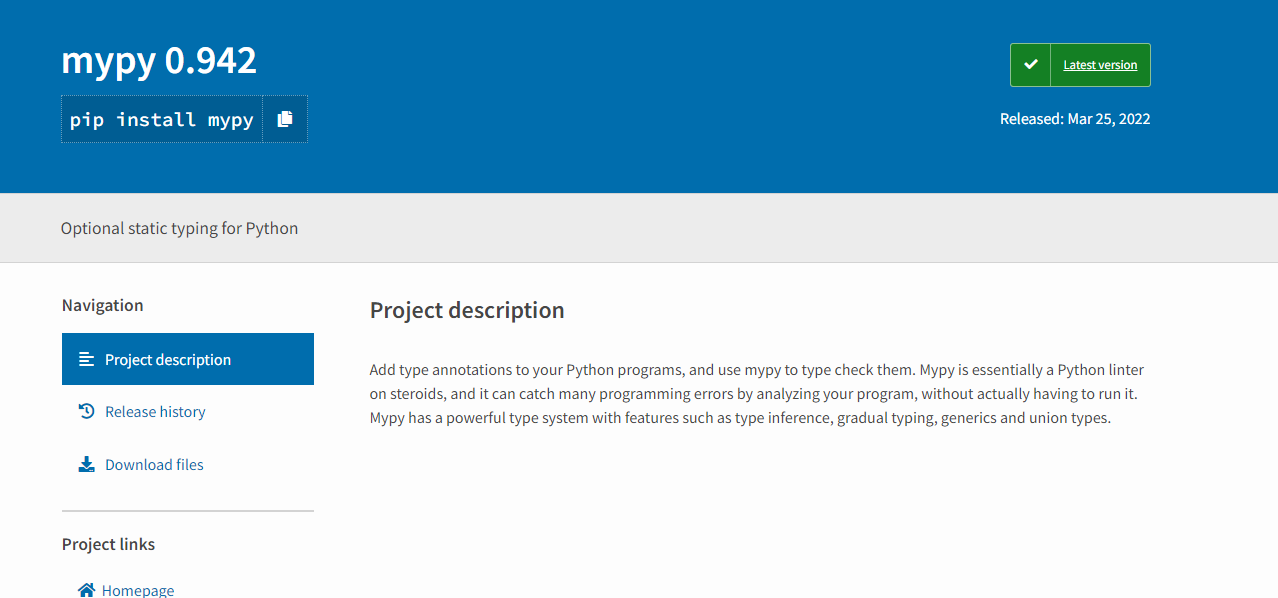Click the Download files arrow icon
Image resolution: width=1278 pixels, height=598 pixels.
coord(86,463)
